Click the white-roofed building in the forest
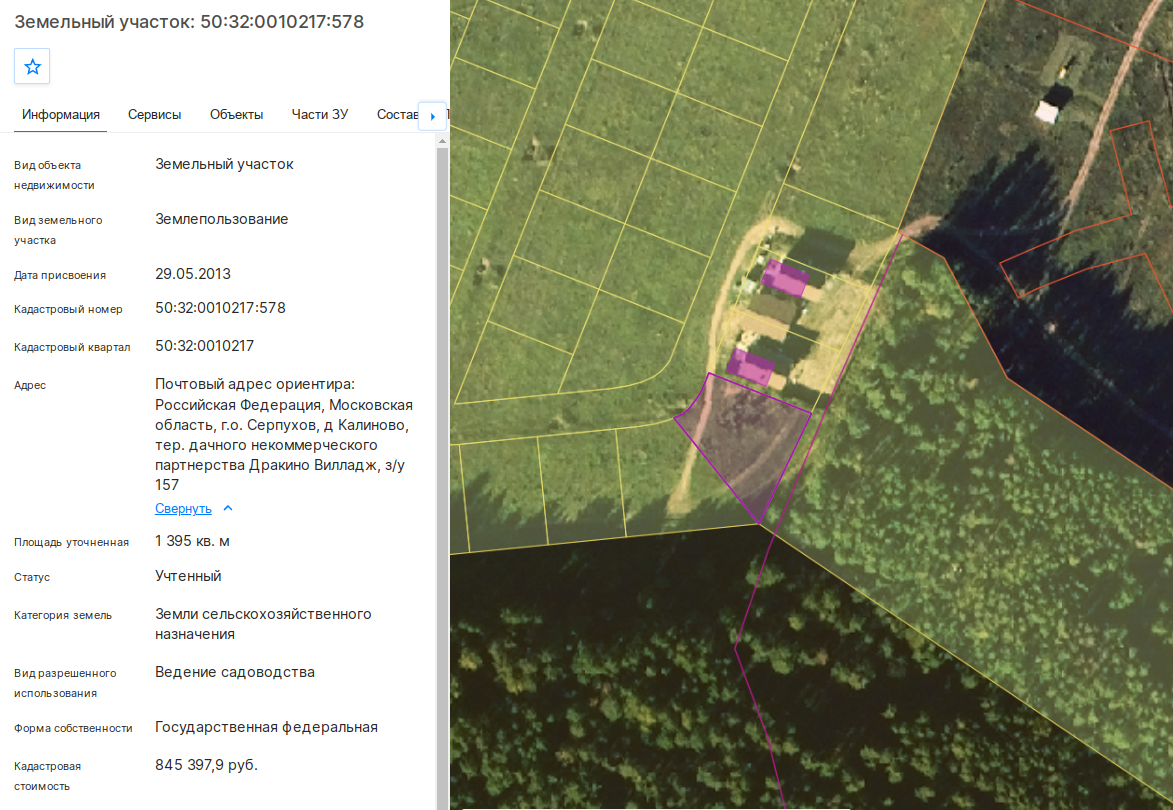Image resolution: width=1173 pixels, height=810 pixels. [1047, 112]
